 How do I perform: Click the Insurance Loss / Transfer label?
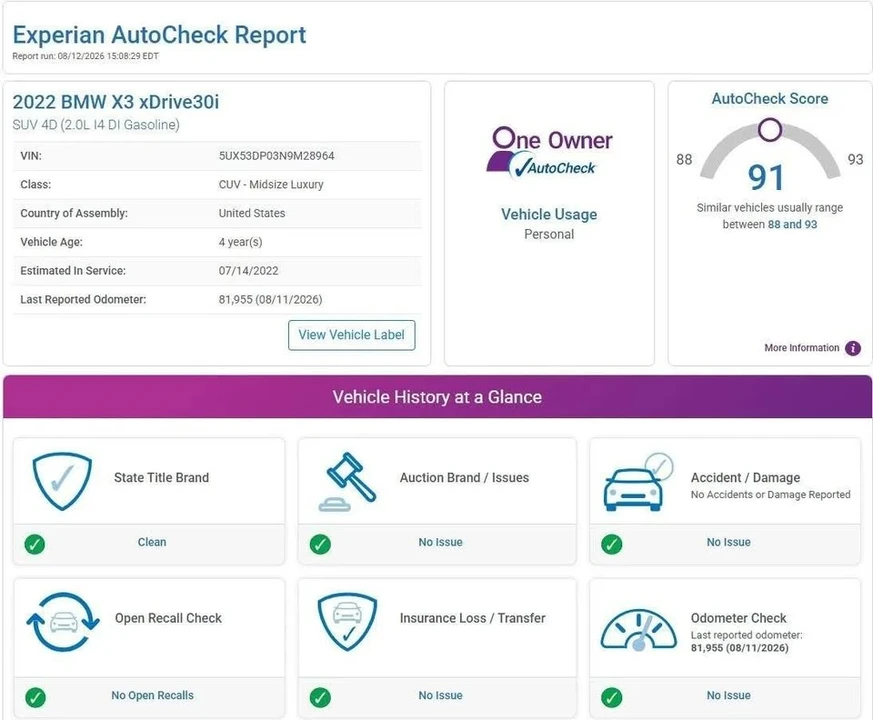point(472,618)
